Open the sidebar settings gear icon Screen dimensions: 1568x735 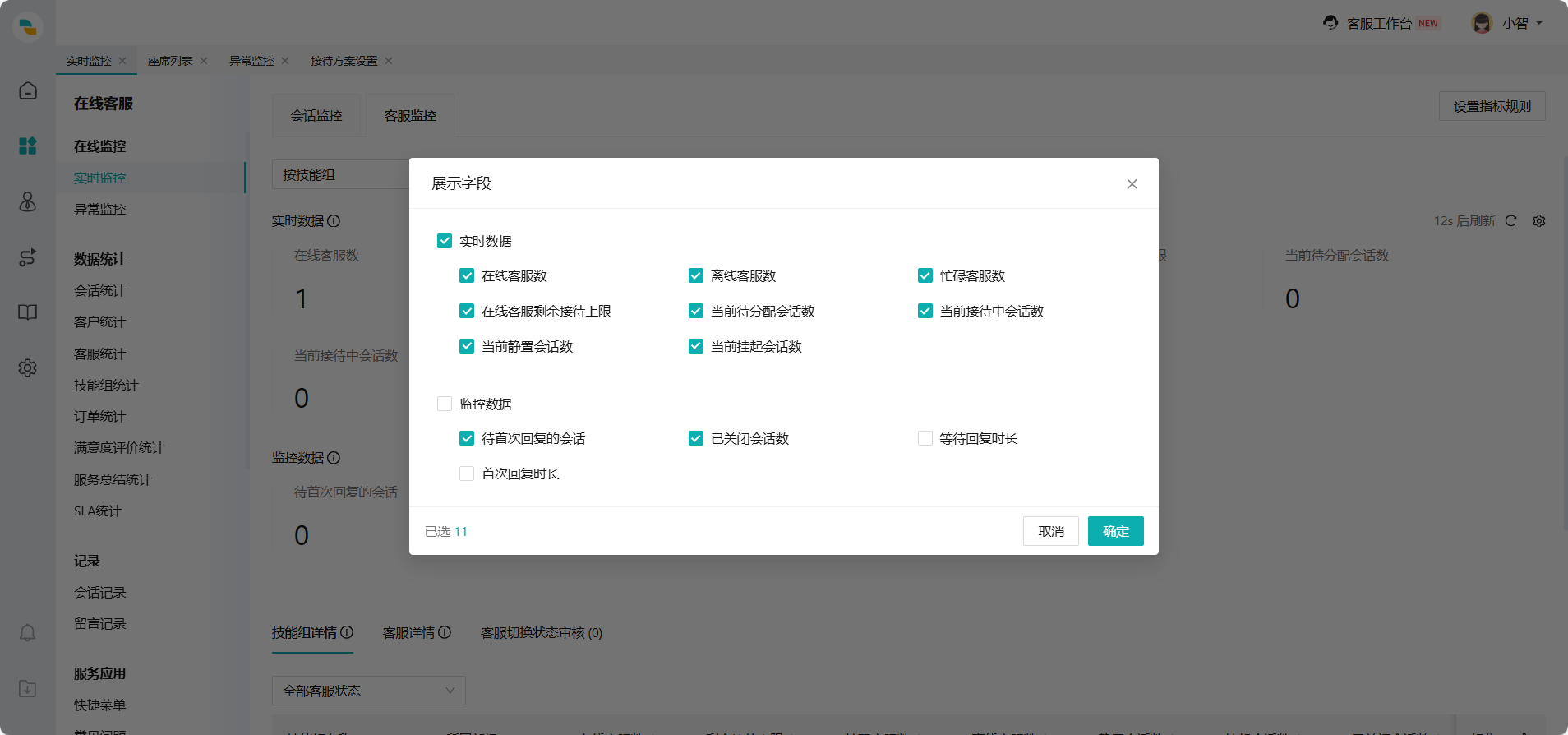(x=28, y=367)
